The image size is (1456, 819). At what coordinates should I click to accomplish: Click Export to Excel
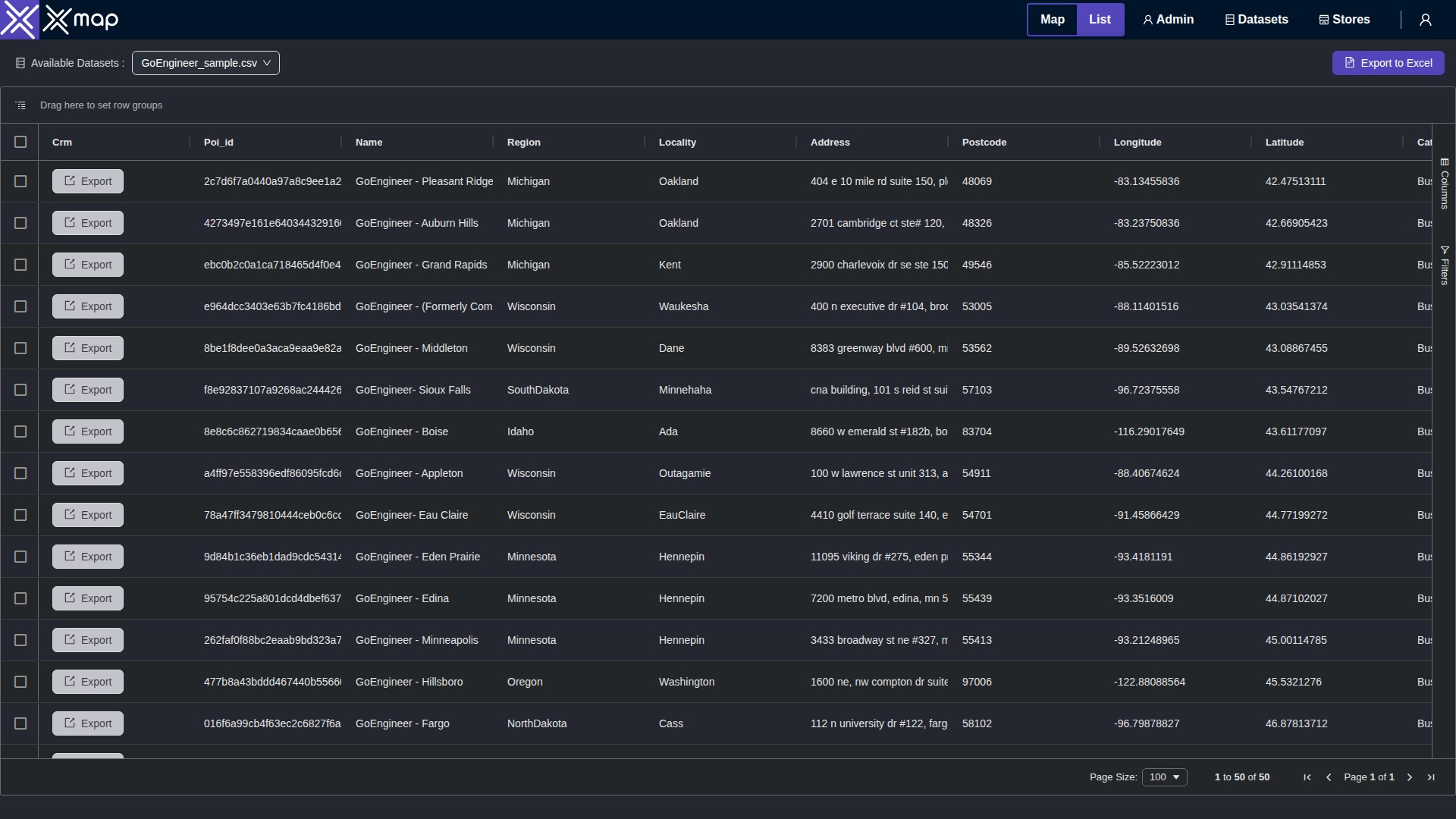1389,63
